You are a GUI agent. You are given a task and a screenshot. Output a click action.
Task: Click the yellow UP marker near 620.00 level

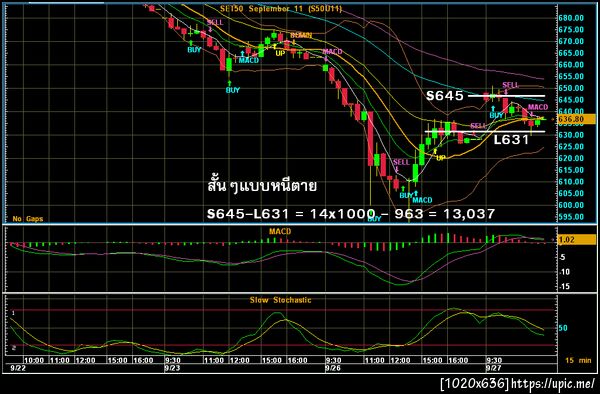click(441, 158)
